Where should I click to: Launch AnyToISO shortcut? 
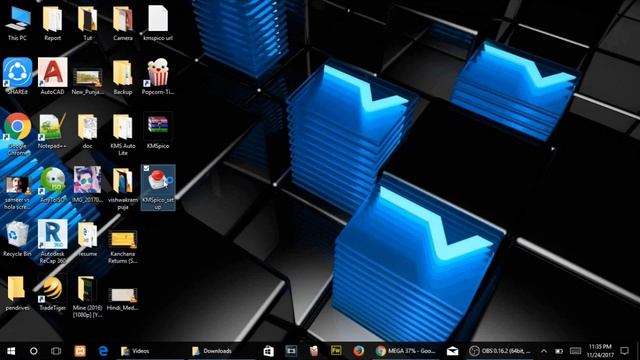(x=52, y=185)
